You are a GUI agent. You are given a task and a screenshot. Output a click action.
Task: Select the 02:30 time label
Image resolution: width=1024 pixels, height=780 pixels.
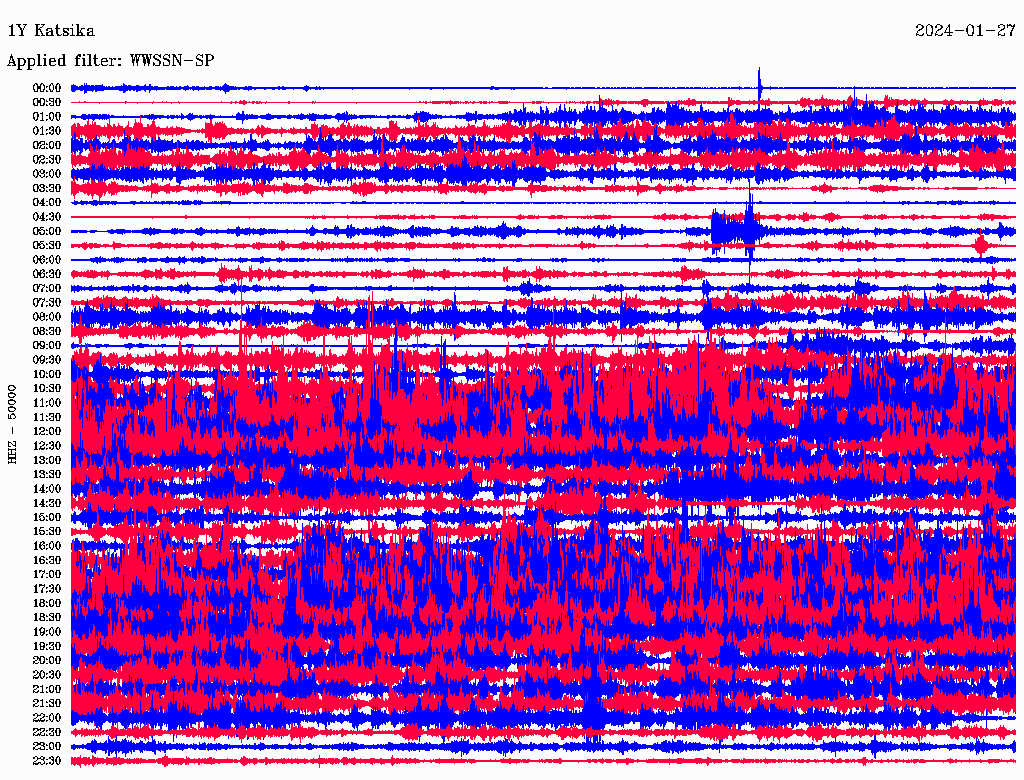tap(47, 159)
